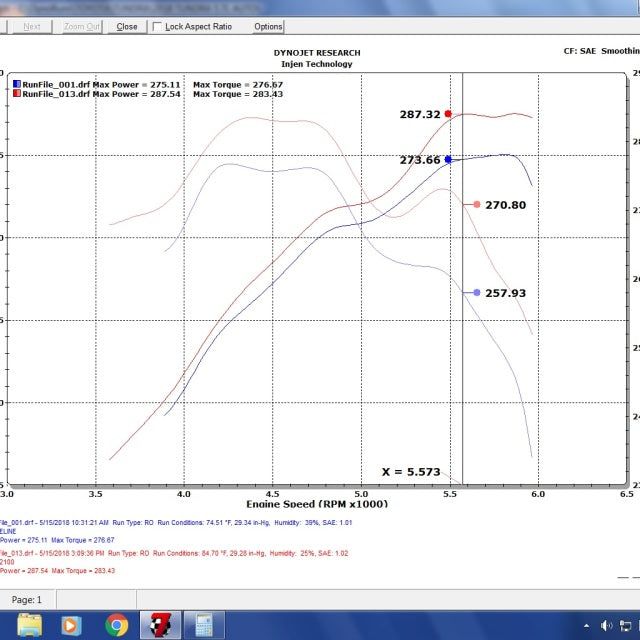
Task: Toggle the Lock Aspect Ratio checkbox
Action: coord(157,27)
